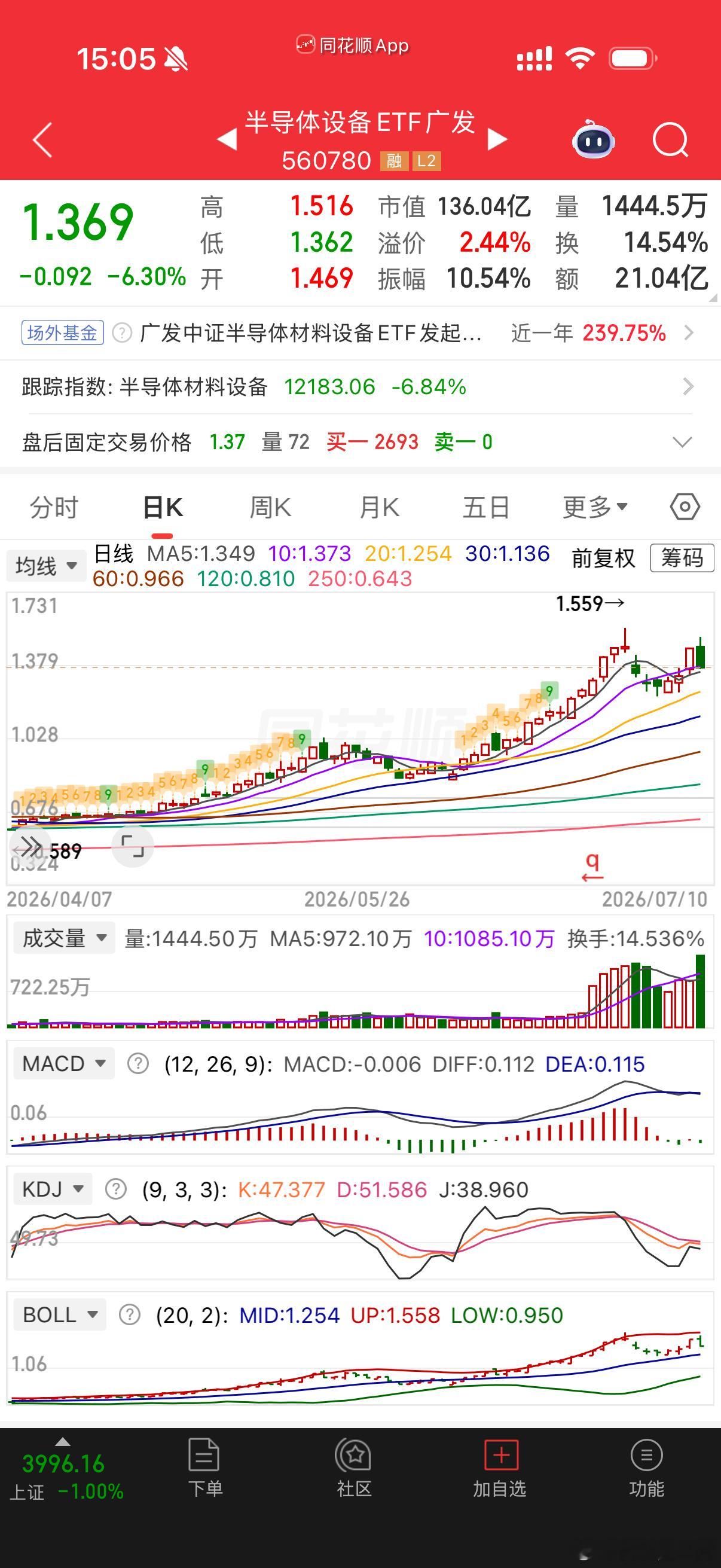
Task: Tap the back arrow in the header
Action: point(42,139)
